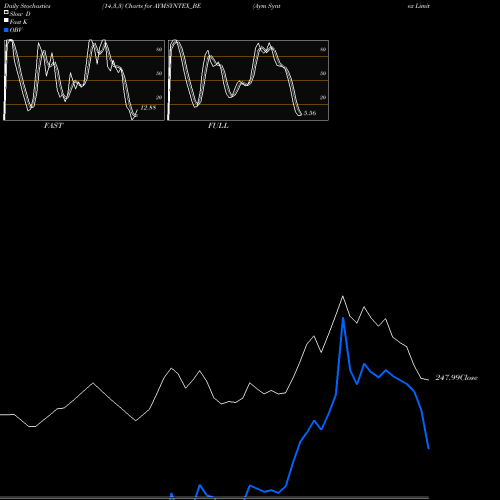Click the '(Aym Synt' title fragment

click(267, 6)
